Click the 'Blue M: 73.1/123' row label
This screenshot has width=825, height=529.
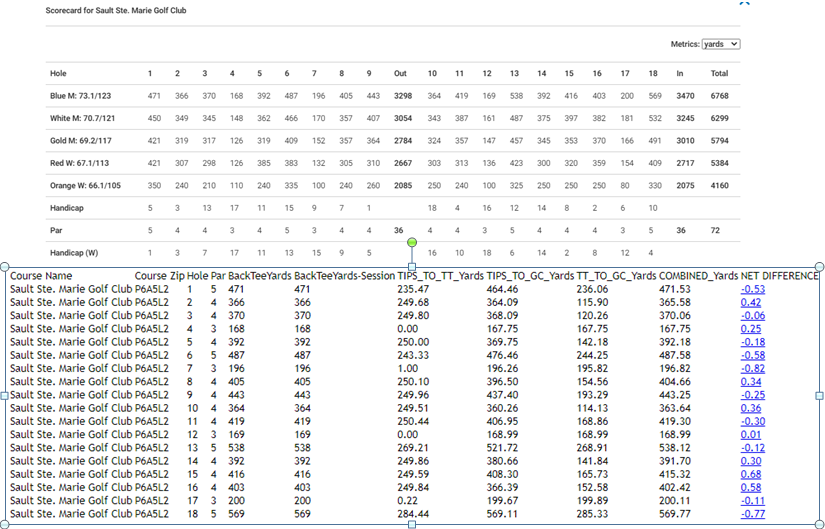(x=81, y=96)
